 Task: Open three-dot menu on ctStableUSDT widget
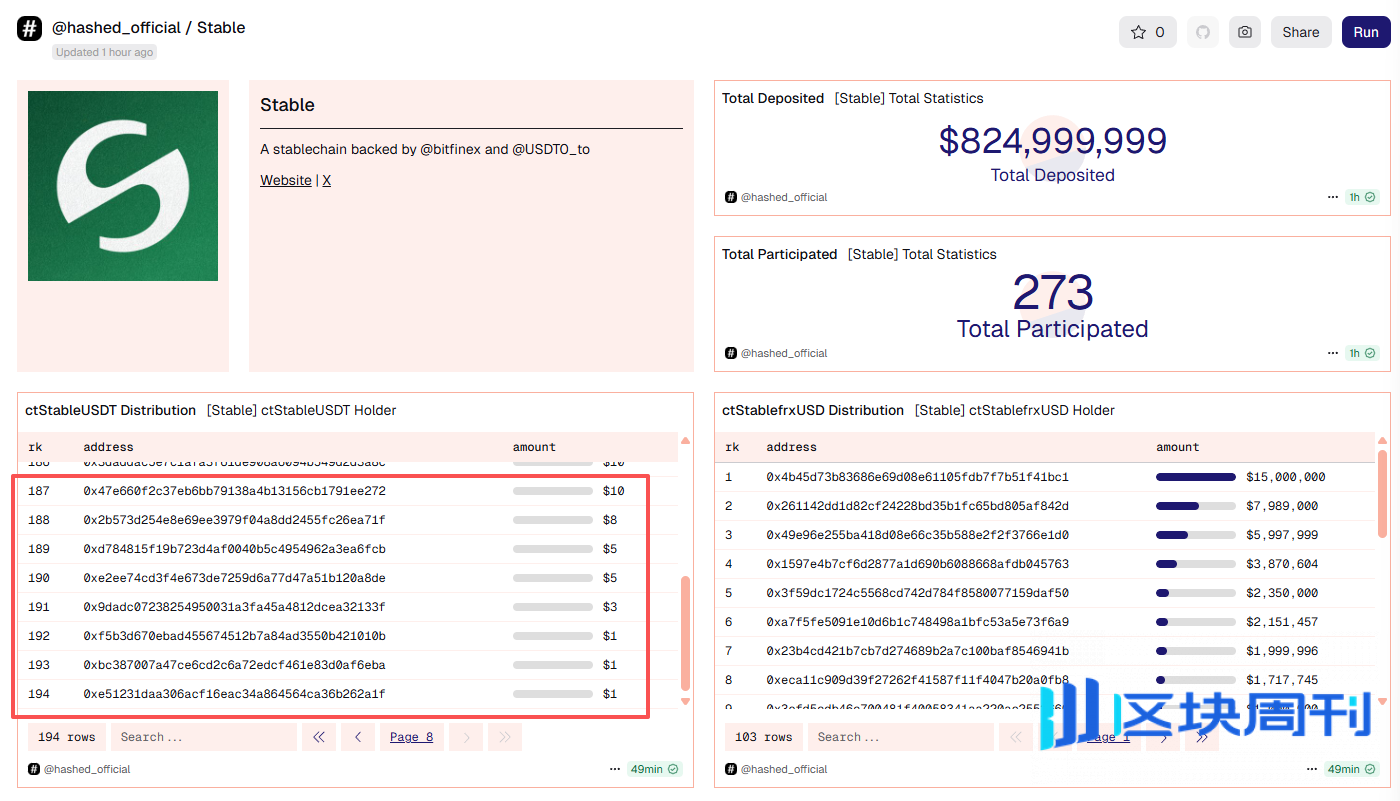[x=615, y=769]
